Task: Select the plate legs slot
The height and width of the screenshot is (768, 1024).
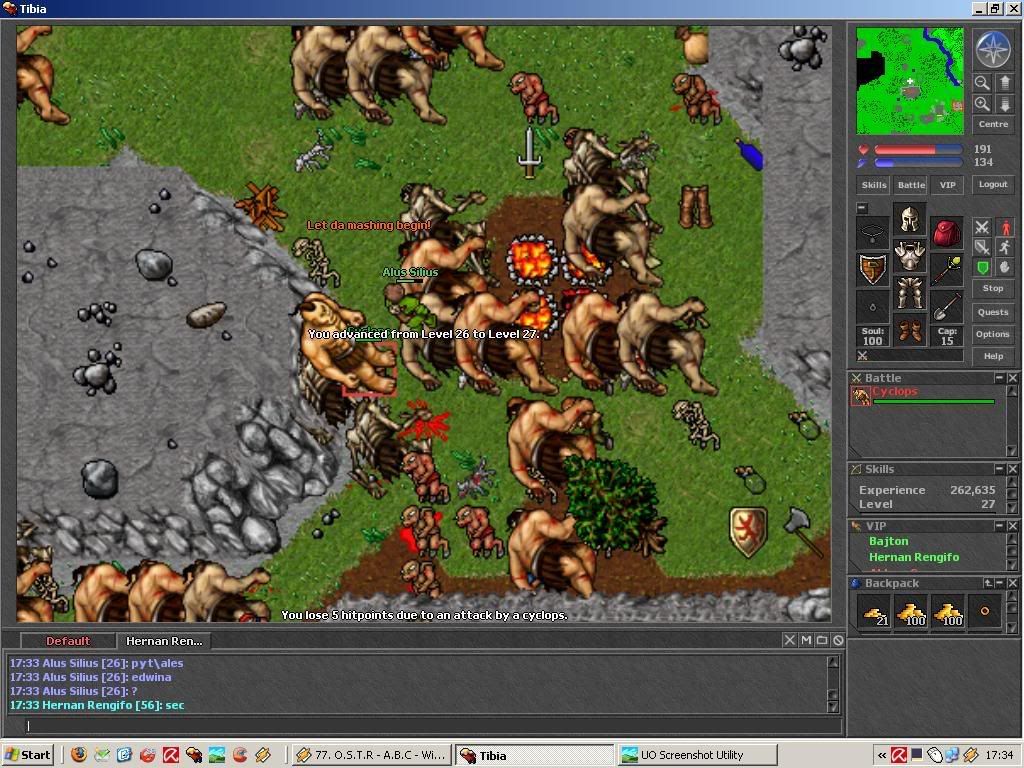Action: pyautogui.click(x=910, y=291)
